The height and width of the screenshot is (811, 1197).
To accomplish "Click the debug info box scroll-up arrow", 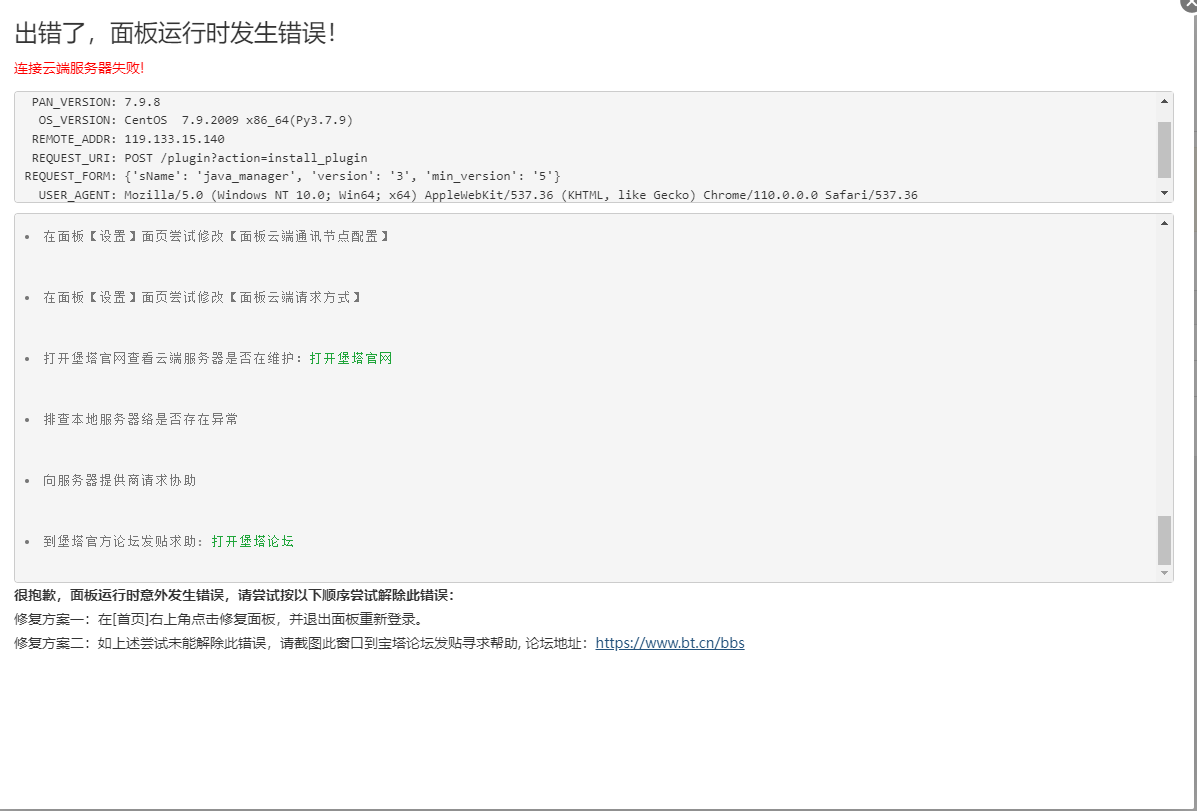I will (1164, 101).
